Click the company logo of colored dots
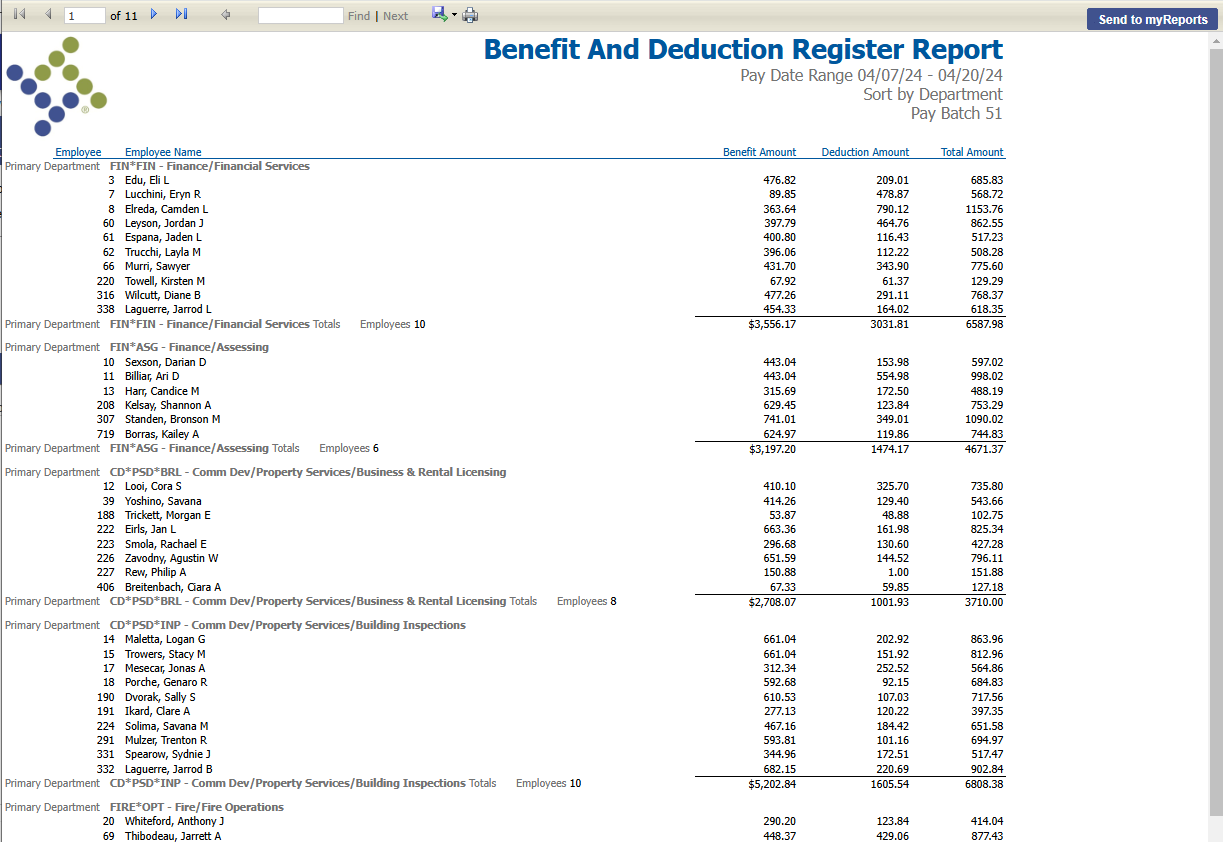This screenshot has height=842, width=1223. tap(56, 86)
